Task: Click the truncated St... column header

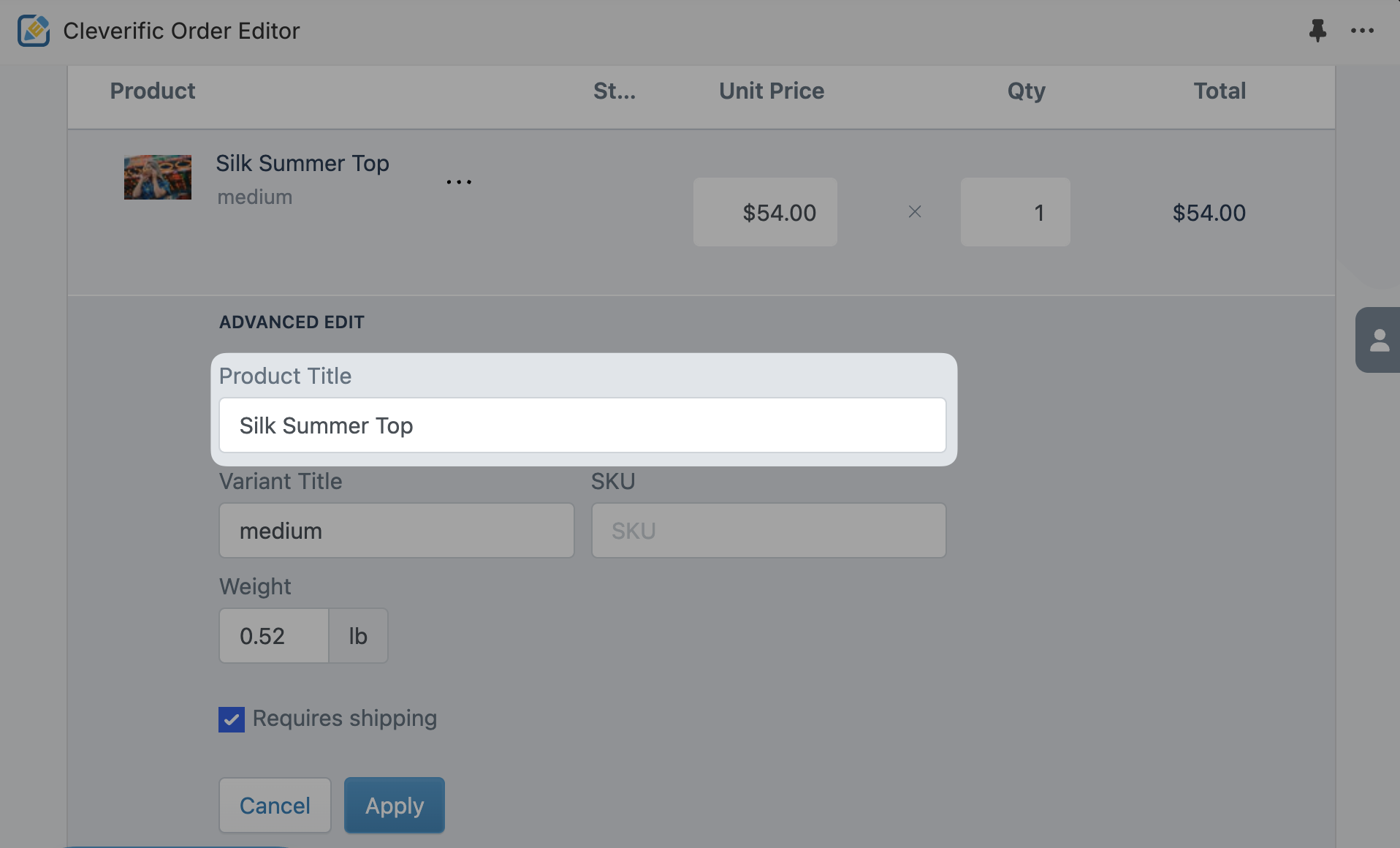Action: click(x=615, y=91)
